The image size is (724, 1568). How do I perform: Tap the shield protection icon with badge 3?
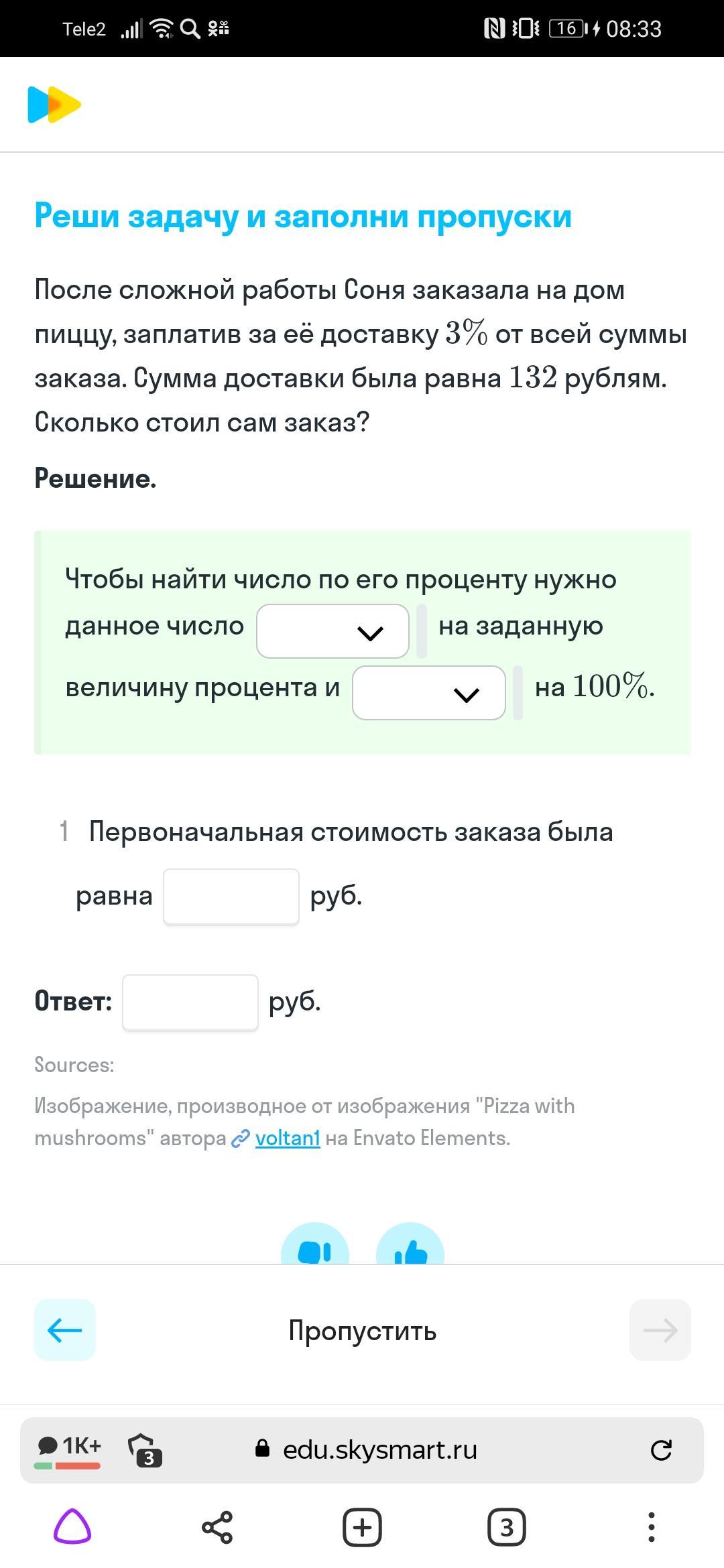tap(145, 1450)
